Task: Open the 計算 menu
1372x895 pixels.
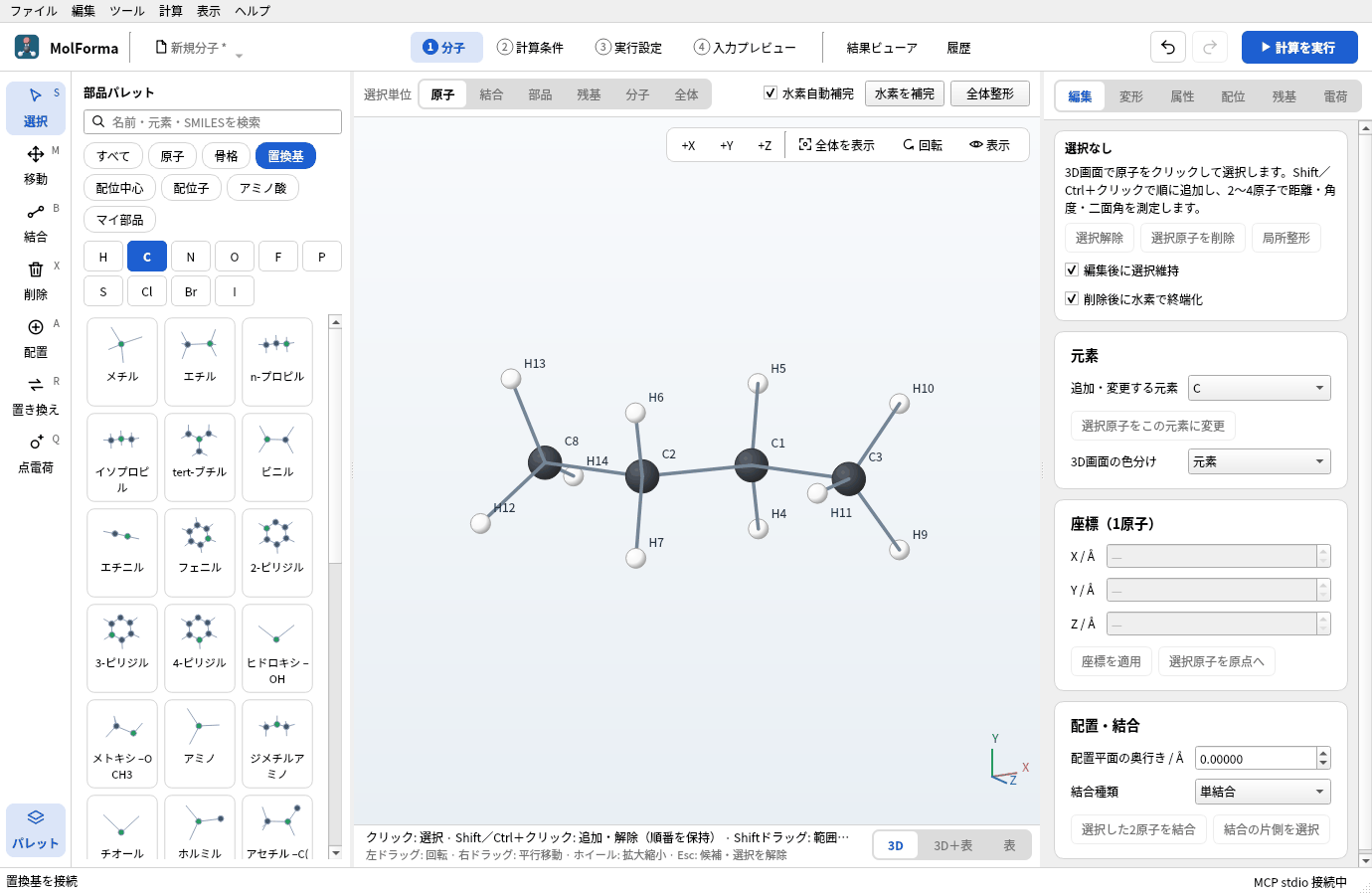Action: click(171, 11)
